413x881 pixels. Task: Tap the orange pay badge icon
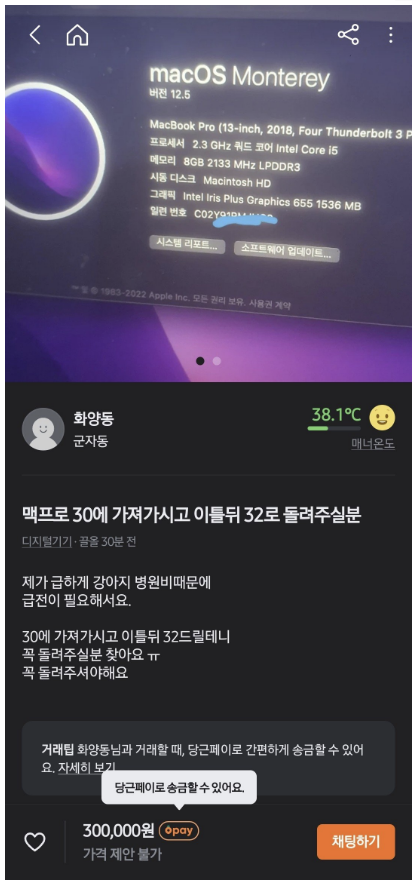pos(179,830)
